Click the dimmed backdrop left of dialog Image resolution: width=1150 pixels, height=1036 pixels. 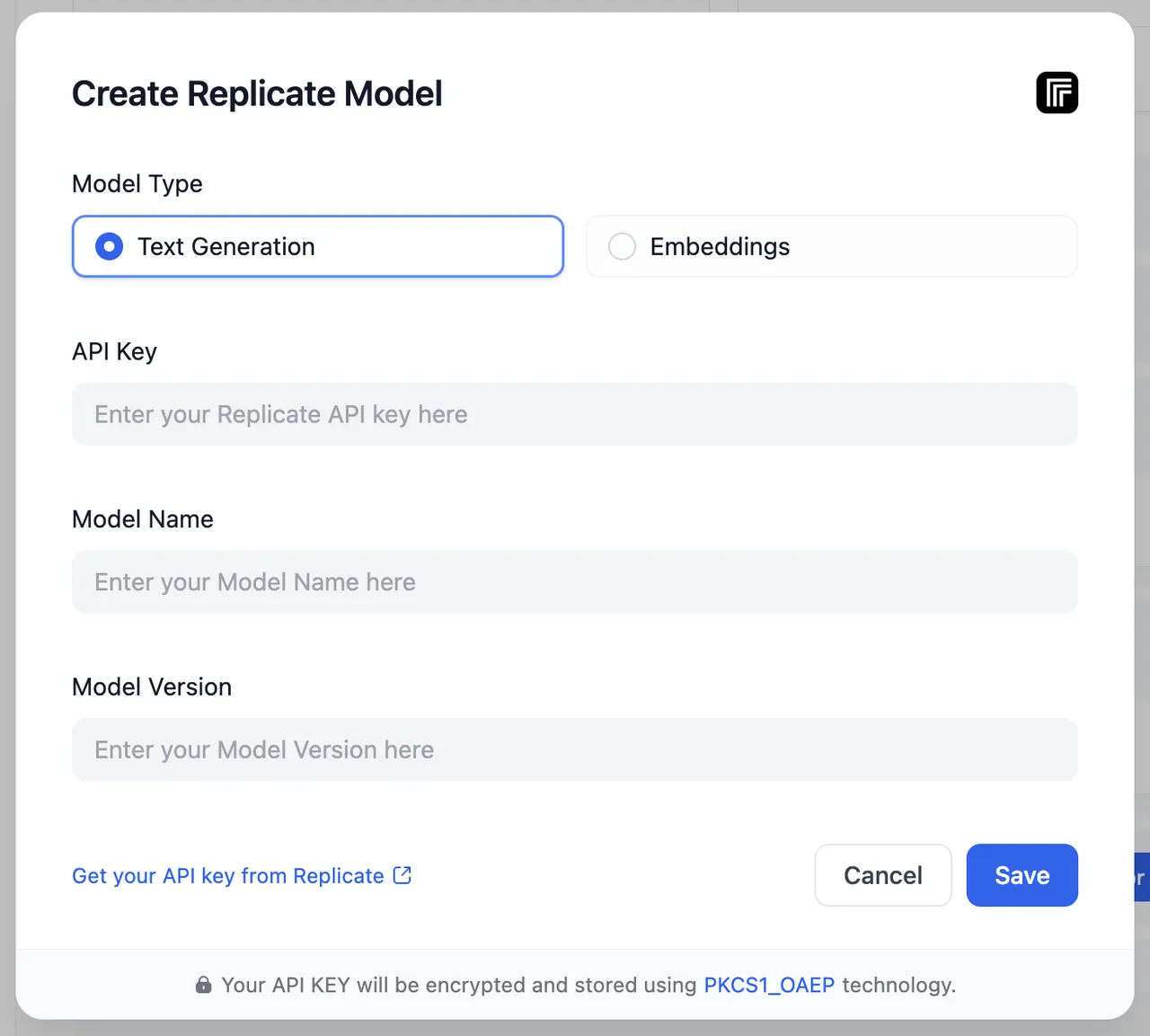point(7,539)
